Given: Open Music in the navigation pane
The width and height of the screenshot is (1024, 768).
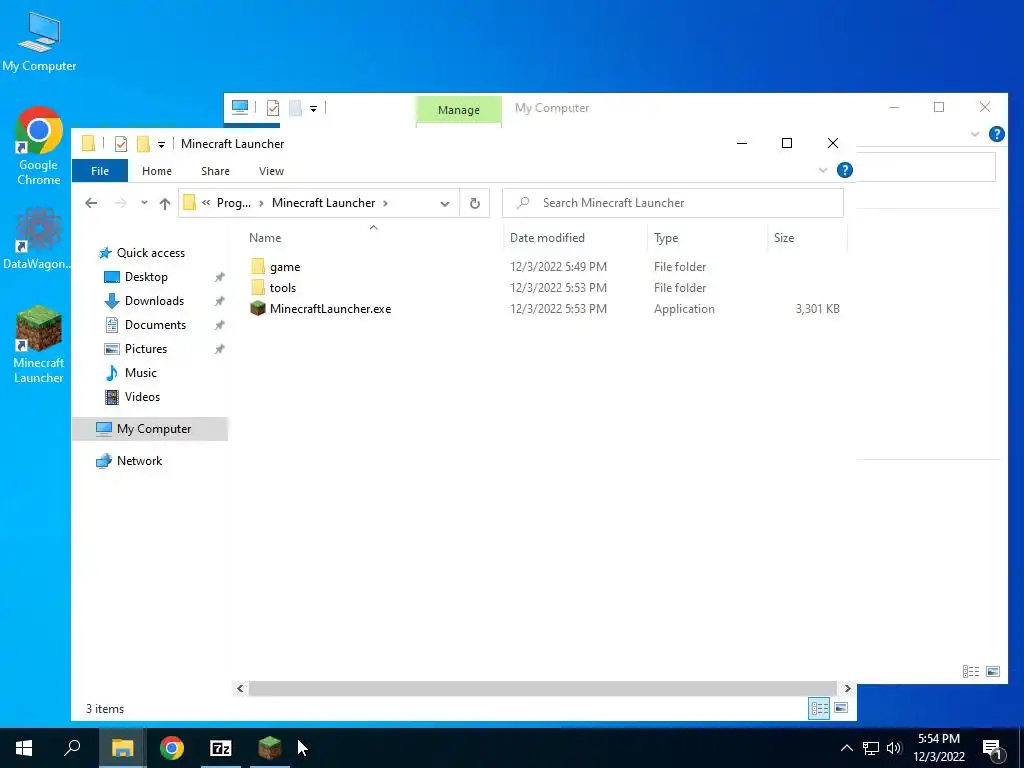Looking at the screenshot, I should [140, 373].
